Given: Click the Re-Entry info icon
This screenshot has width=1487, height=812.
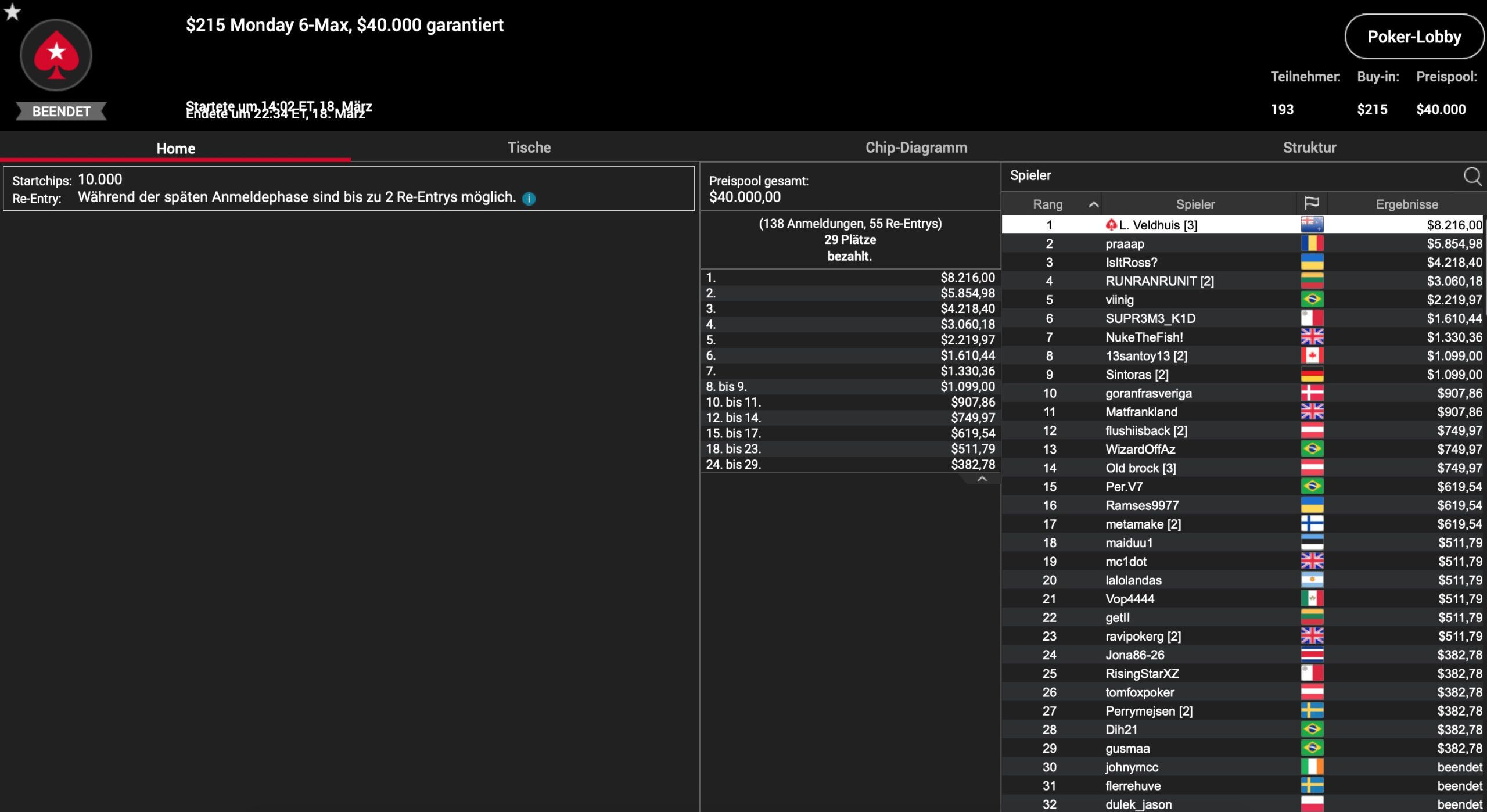Looking at the screenshot, I should click(x=529, y=199).
